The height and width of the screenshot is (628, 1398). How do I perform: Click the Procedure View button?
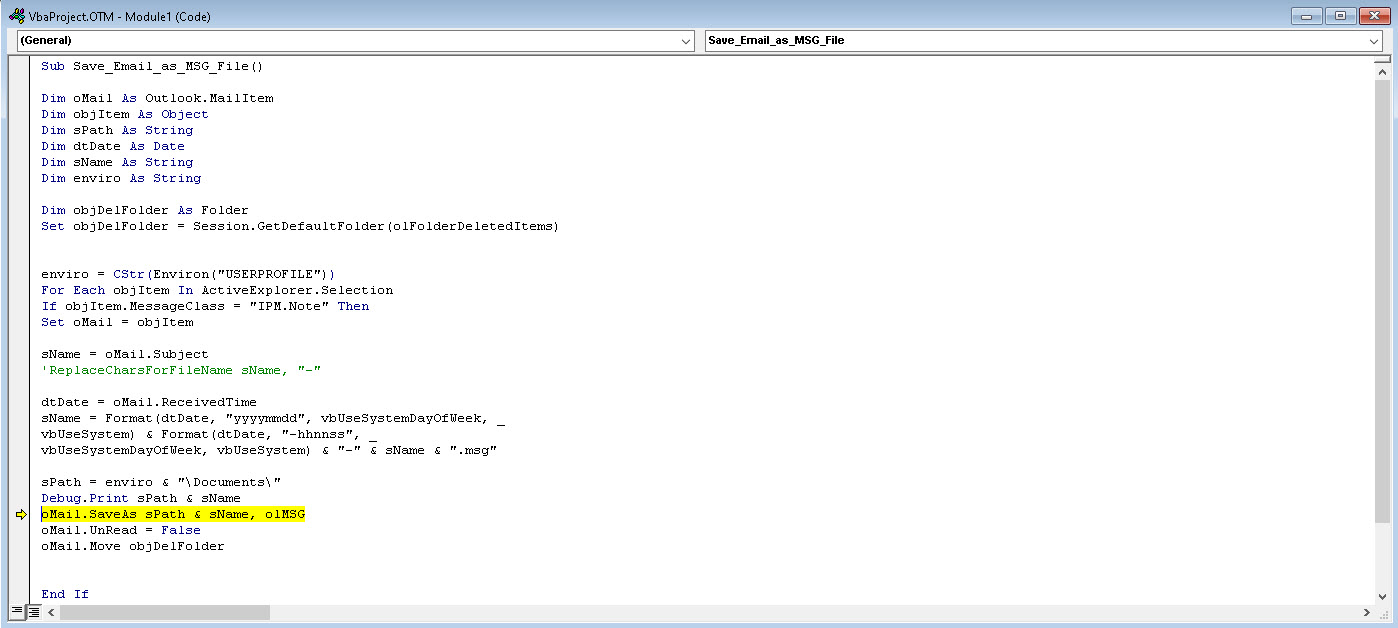tap(17, 612)
